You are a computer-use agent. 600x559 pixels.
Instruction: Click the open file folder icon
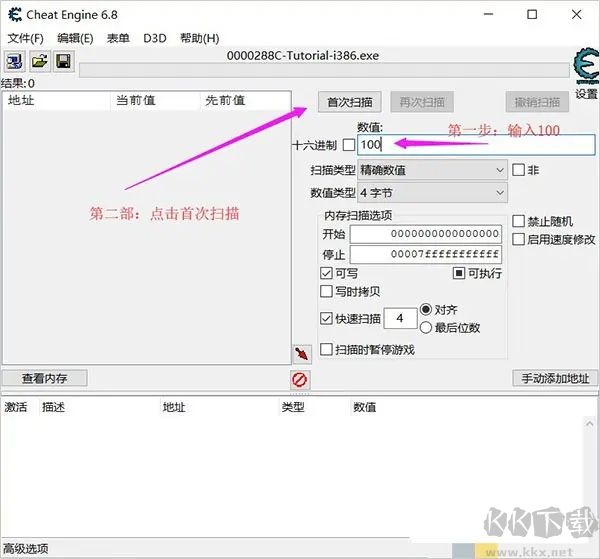point(39,62)
